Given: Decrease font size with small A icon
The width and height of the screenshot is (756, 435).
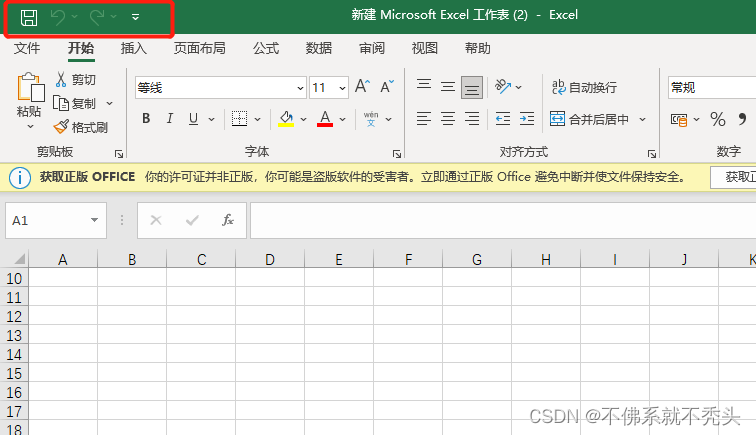Looking at the screenshot, I should click(387, 87).
